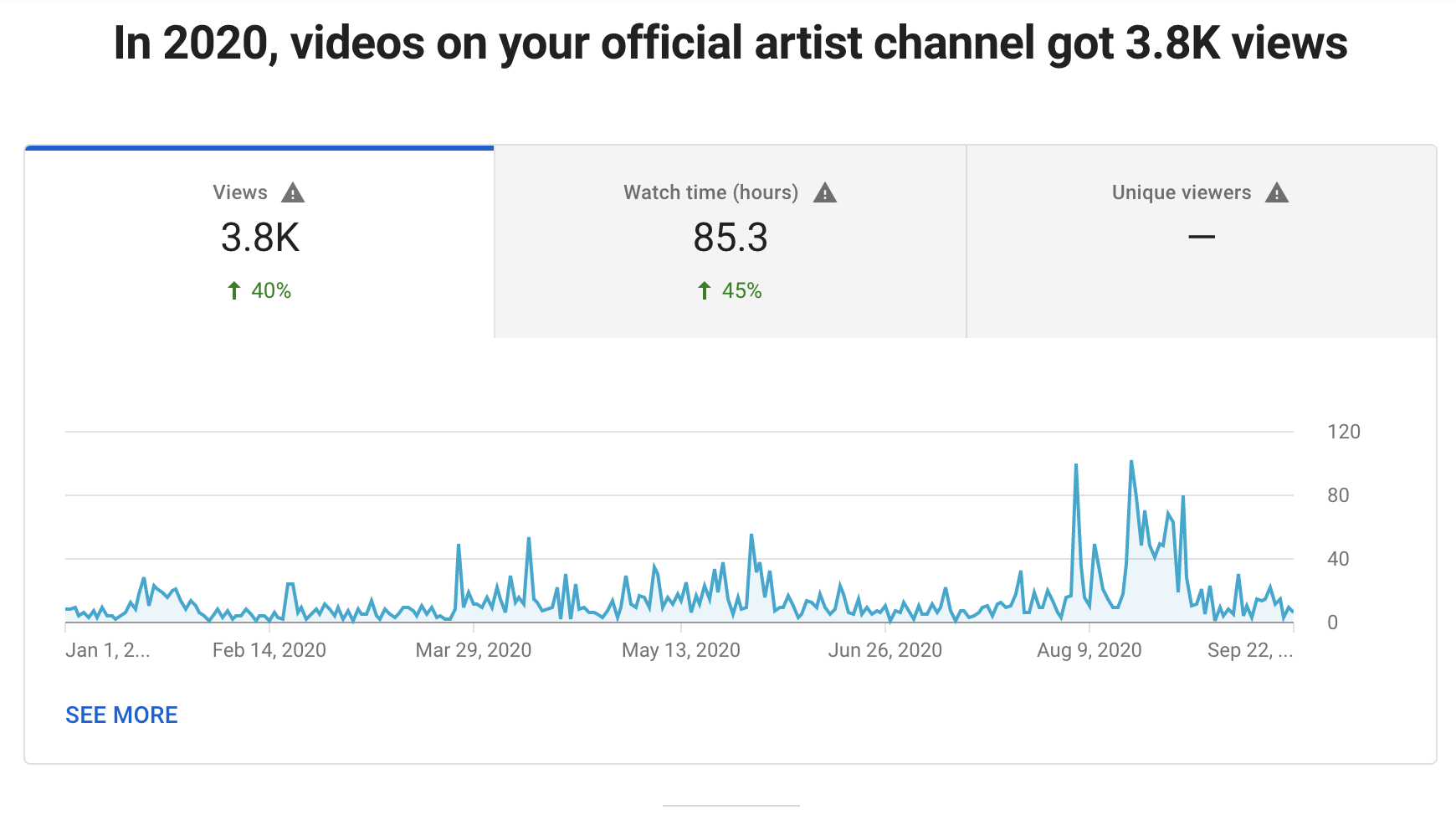Click the green up arrow beside 45%

[x=705, y=290]
